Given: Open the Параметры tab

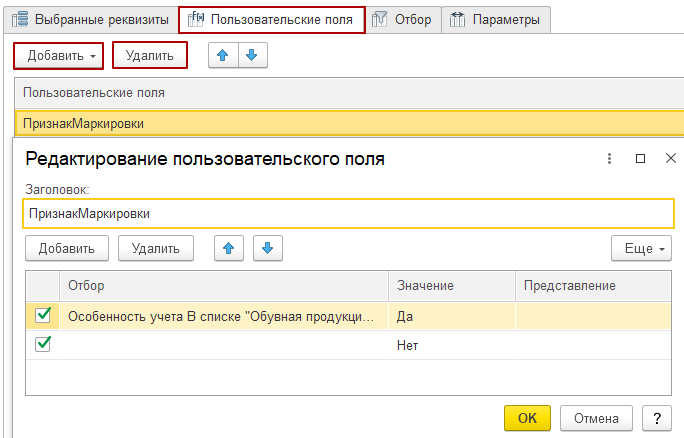Looking at the screenshot, I should click(496, 20).
